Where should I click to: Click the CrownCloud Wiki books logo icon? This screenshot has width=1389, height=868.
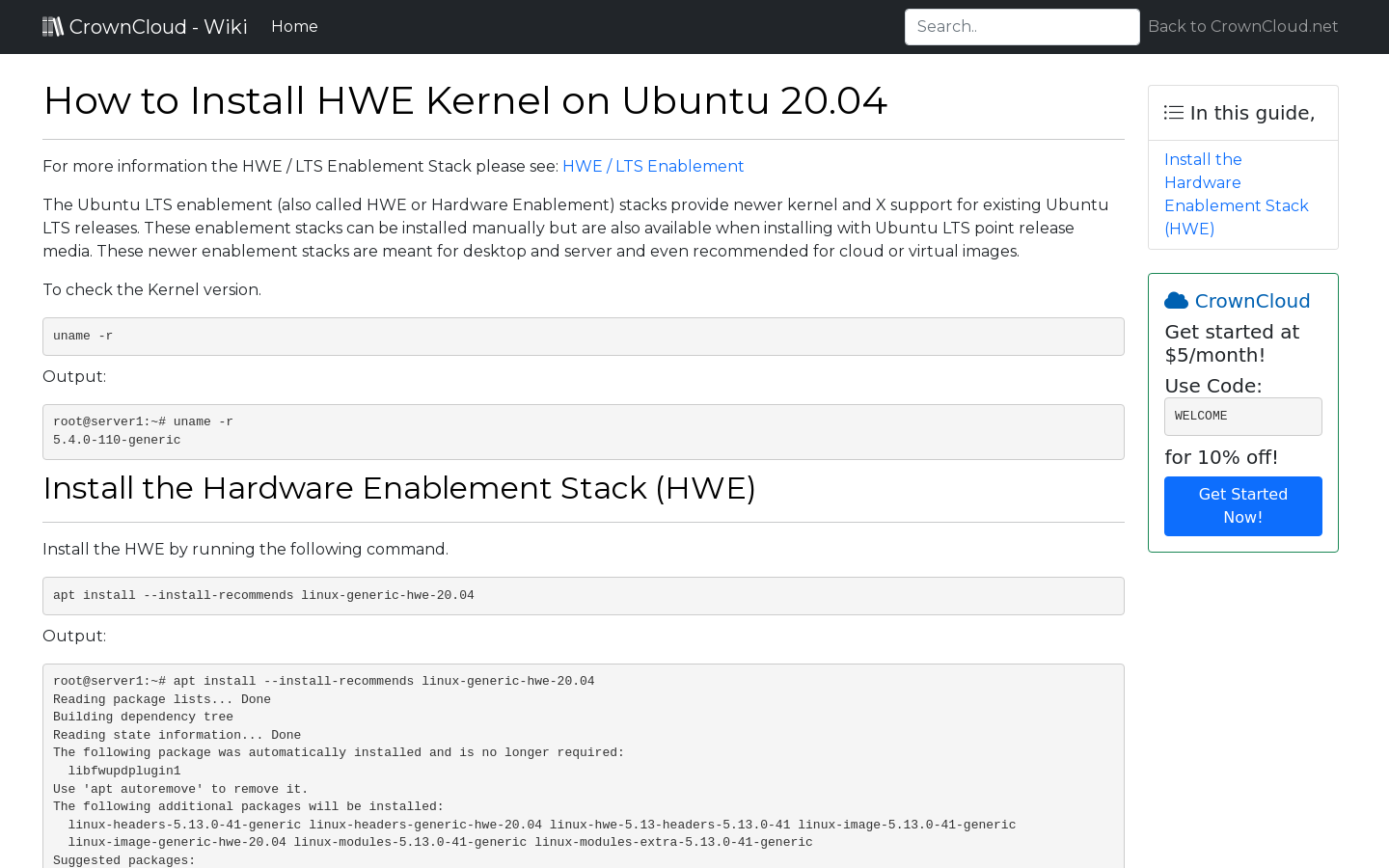point(51,26)
